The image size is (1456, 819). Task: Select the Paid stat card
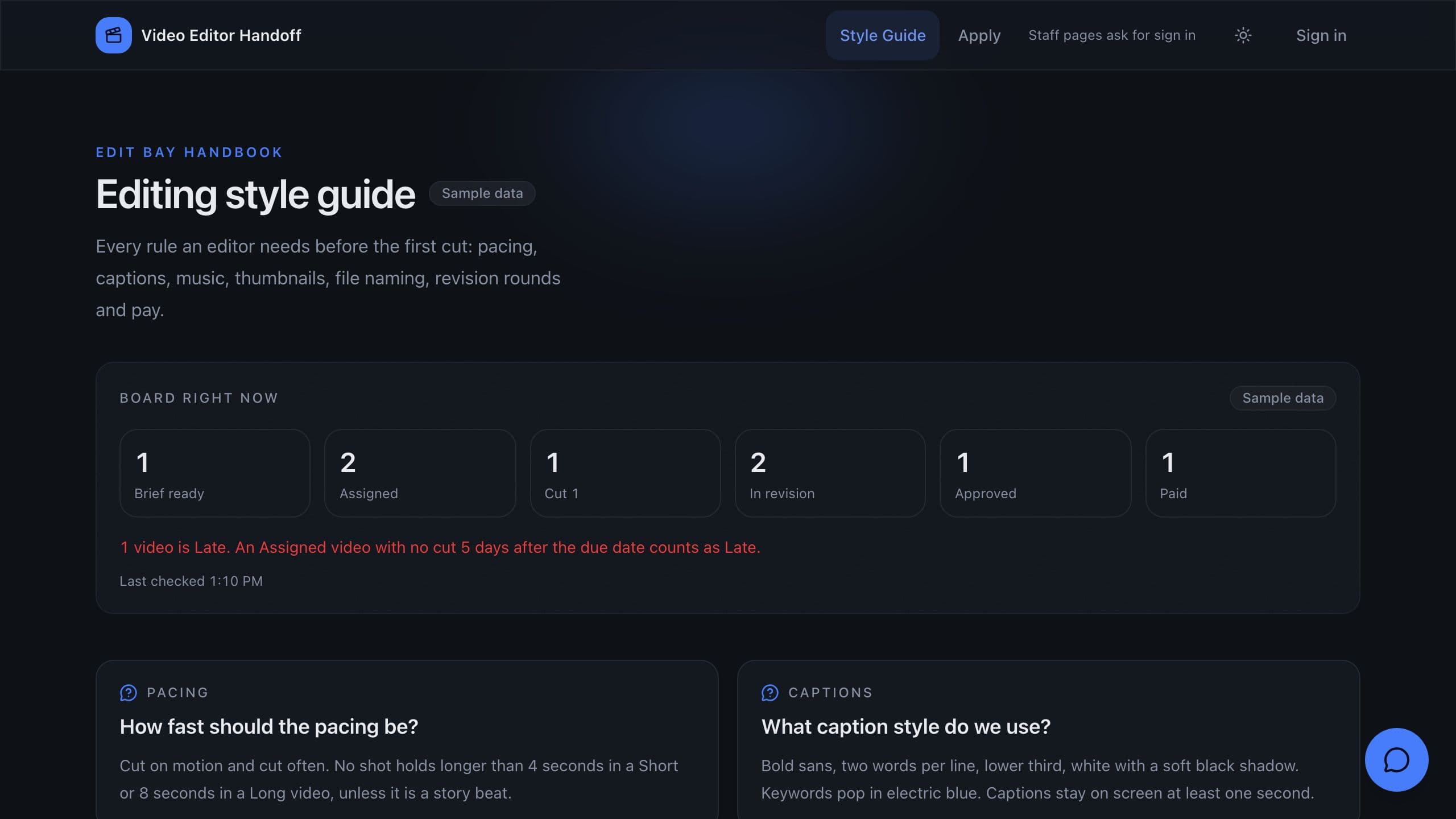[1241, 473]
